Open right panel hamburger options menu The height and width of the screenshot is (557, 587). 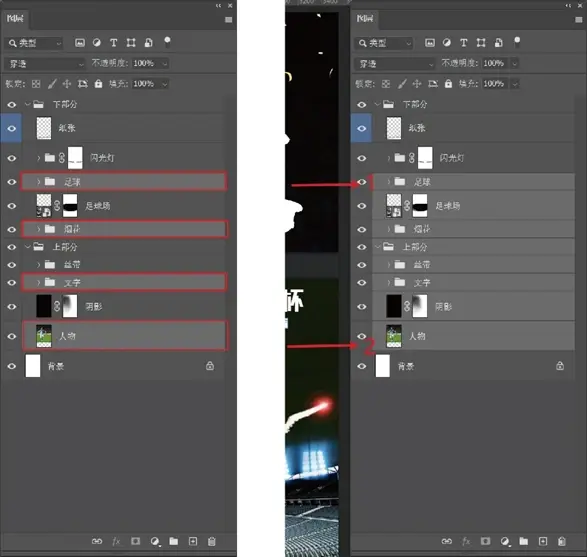579,20
